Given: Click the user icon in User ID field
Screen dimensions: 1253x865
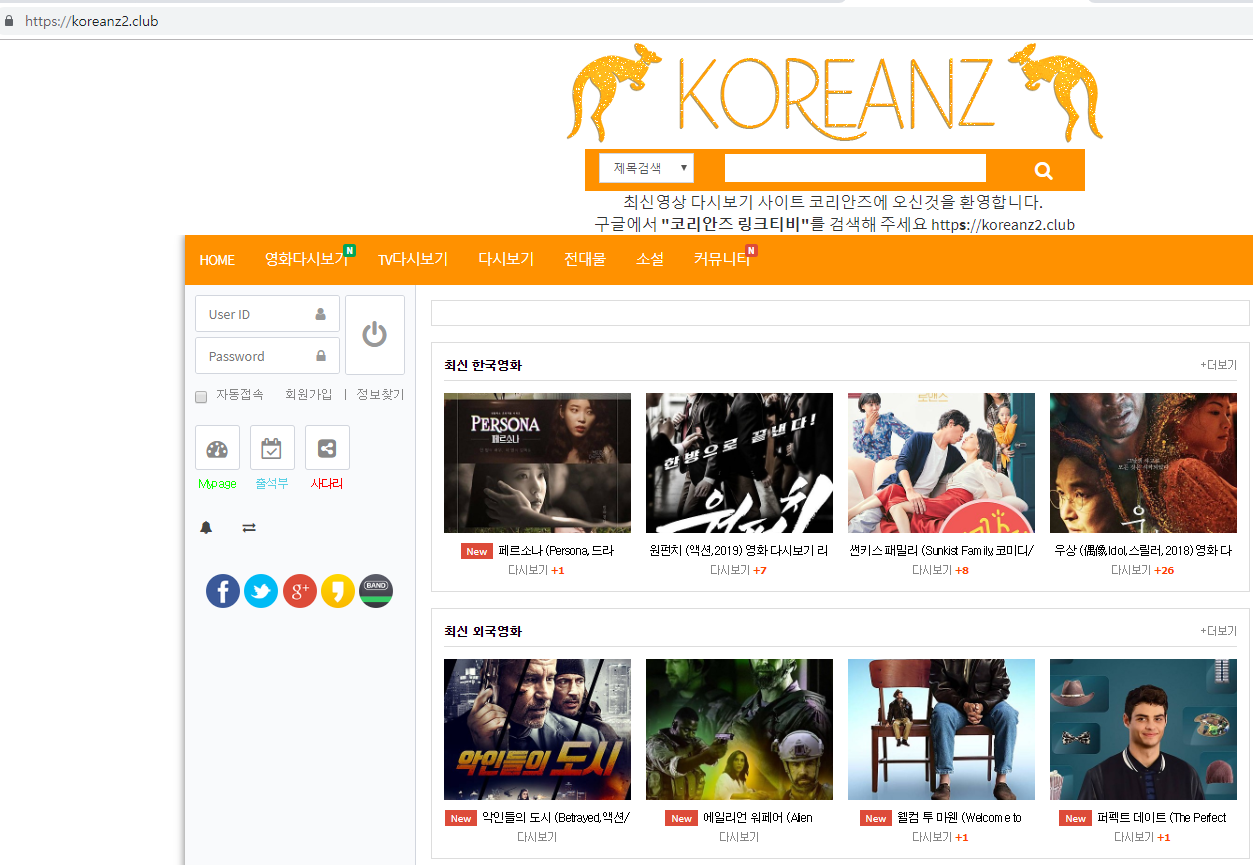Looking at the screenshot, I should 320,314.
